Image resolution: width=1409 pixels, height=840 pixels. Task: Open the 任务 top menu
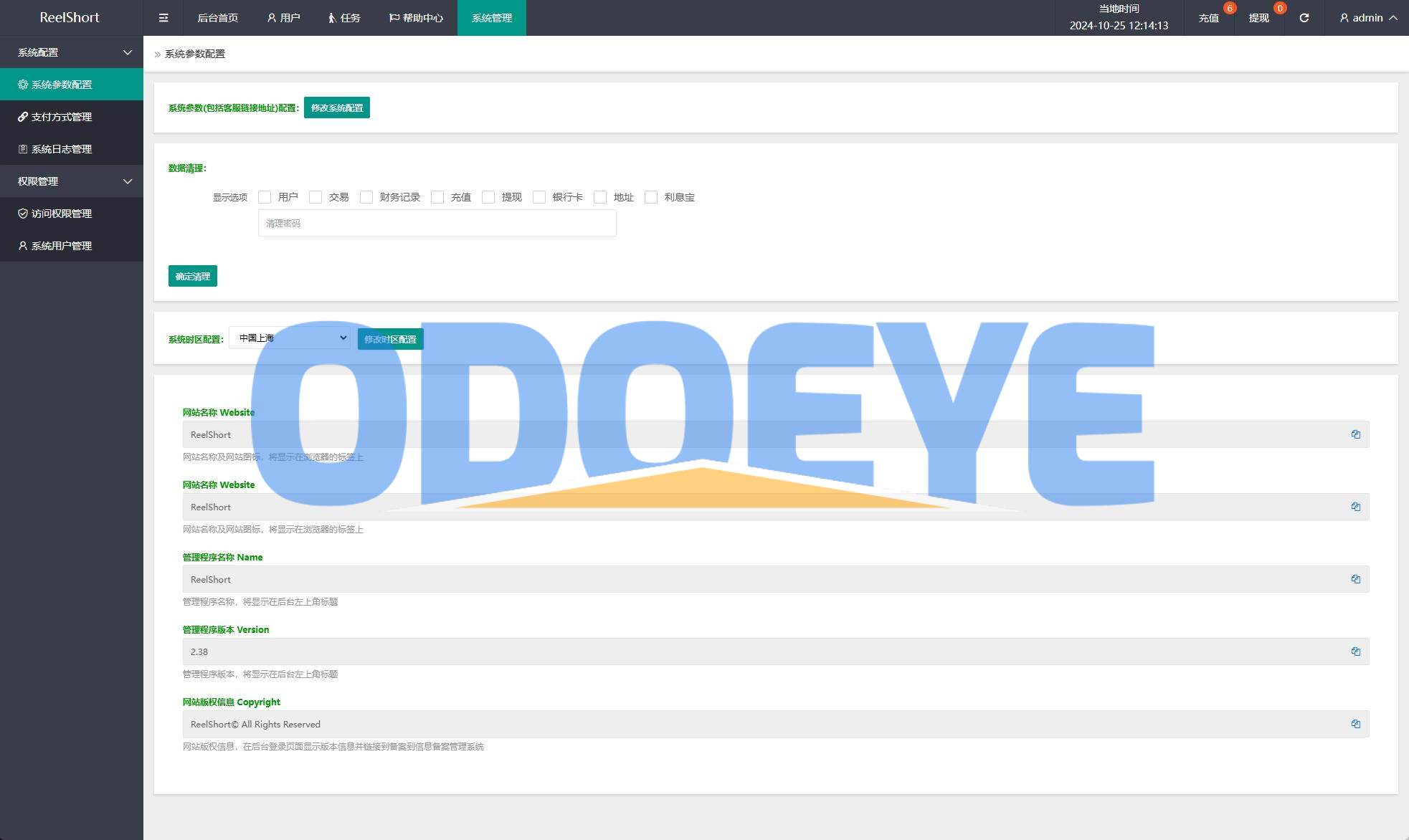[x=344, y=18]
